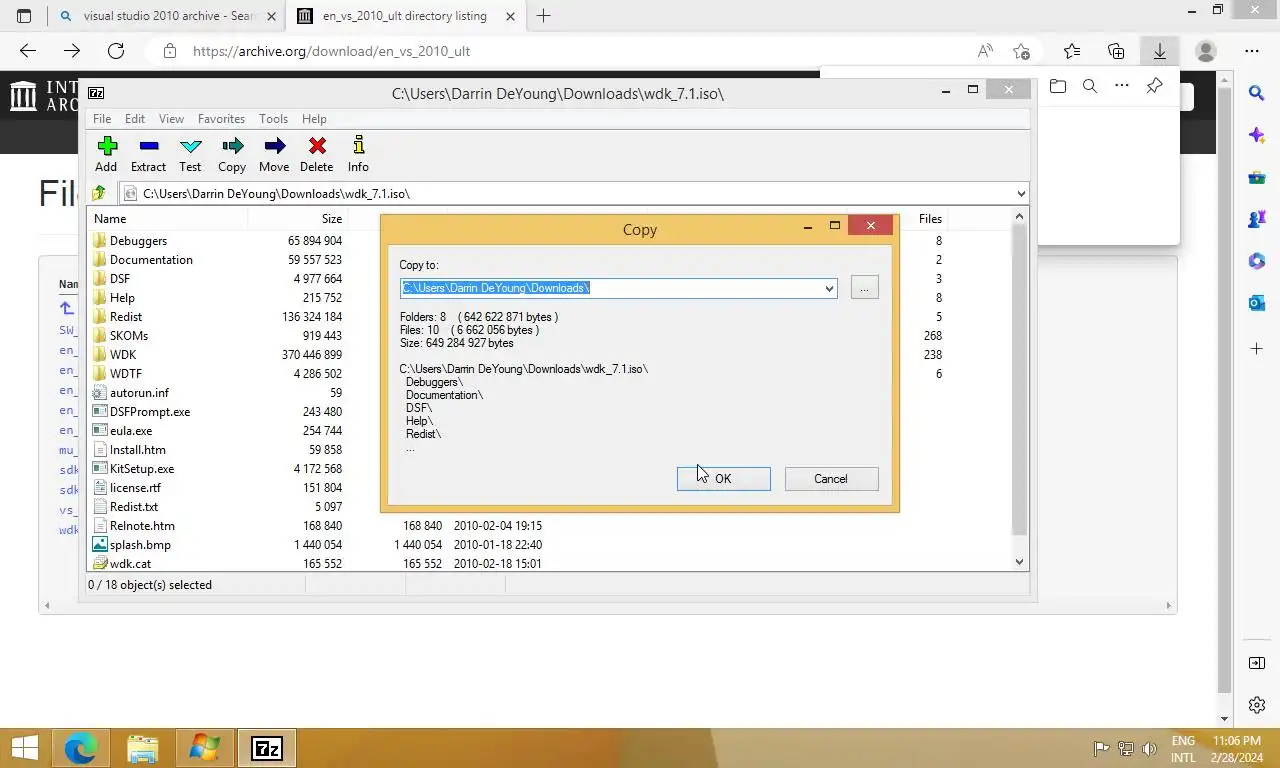The height and width of the screenshot is (768, 1280).
Task: Confirm the copy with OK button
Action: pos(723,479)
